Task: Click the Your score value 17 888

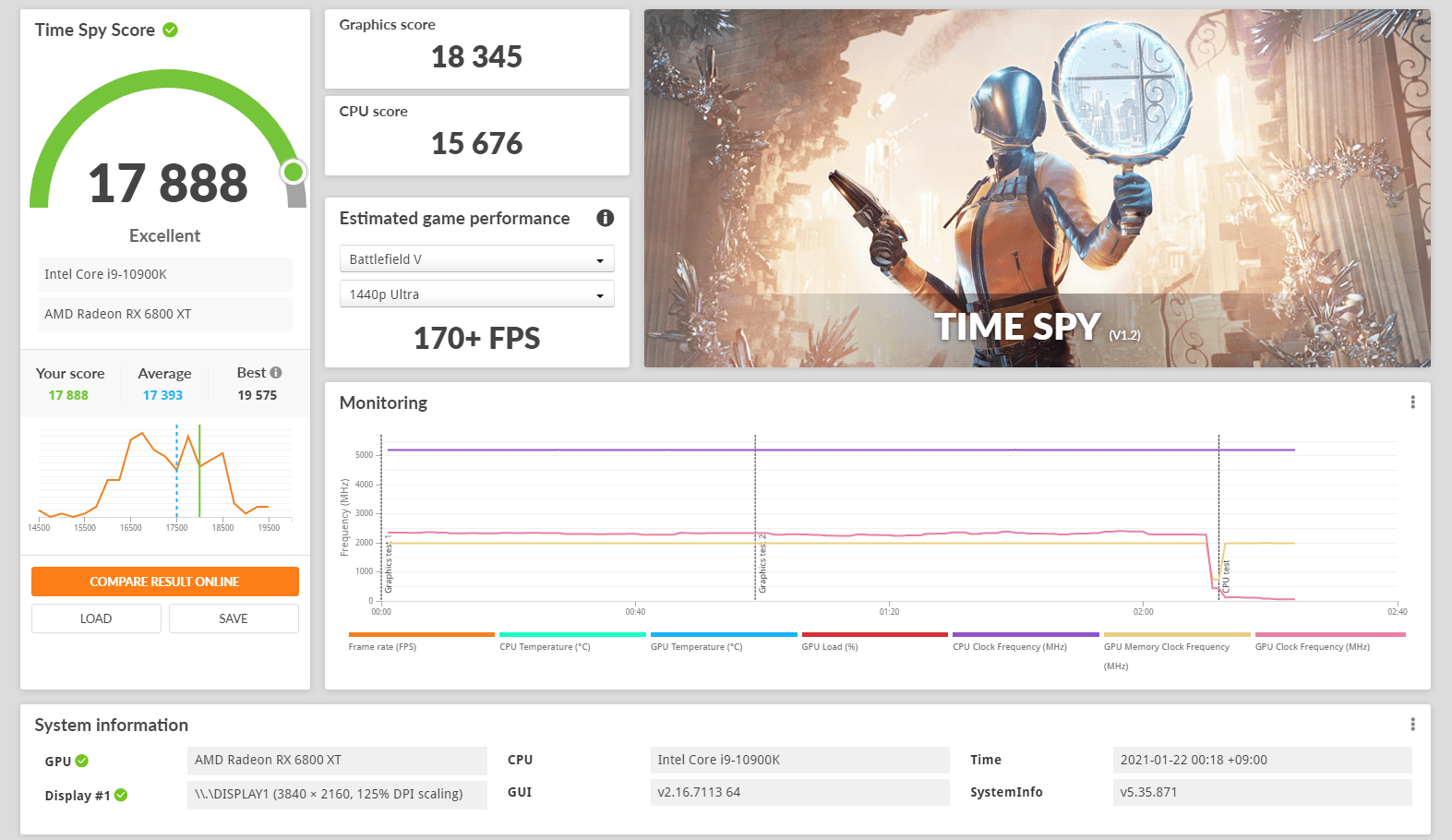Action: pyautogui.click(x=68, y=395)
